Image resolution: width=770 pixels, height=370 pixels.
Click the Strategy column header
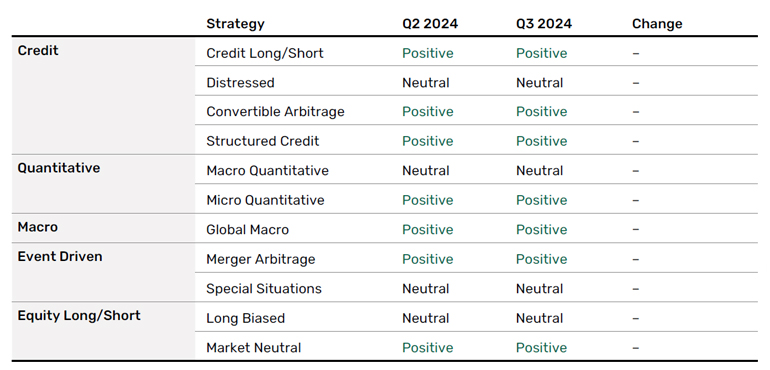click(235, 24)
